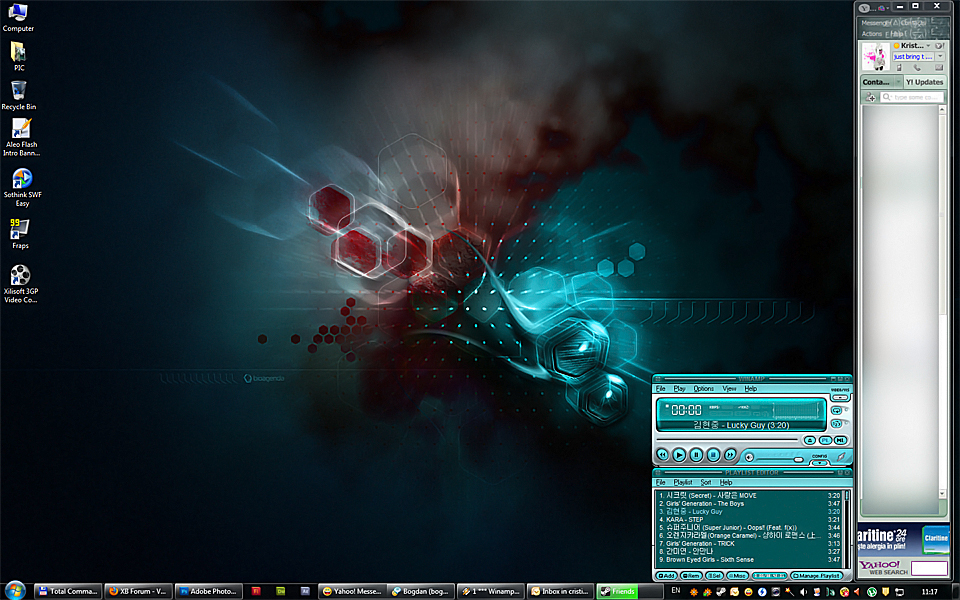Viewport: 960px width, 600px height.
Task: Click the Winamp seek bar
Action: pyautogui.click(x=727, y=440)
